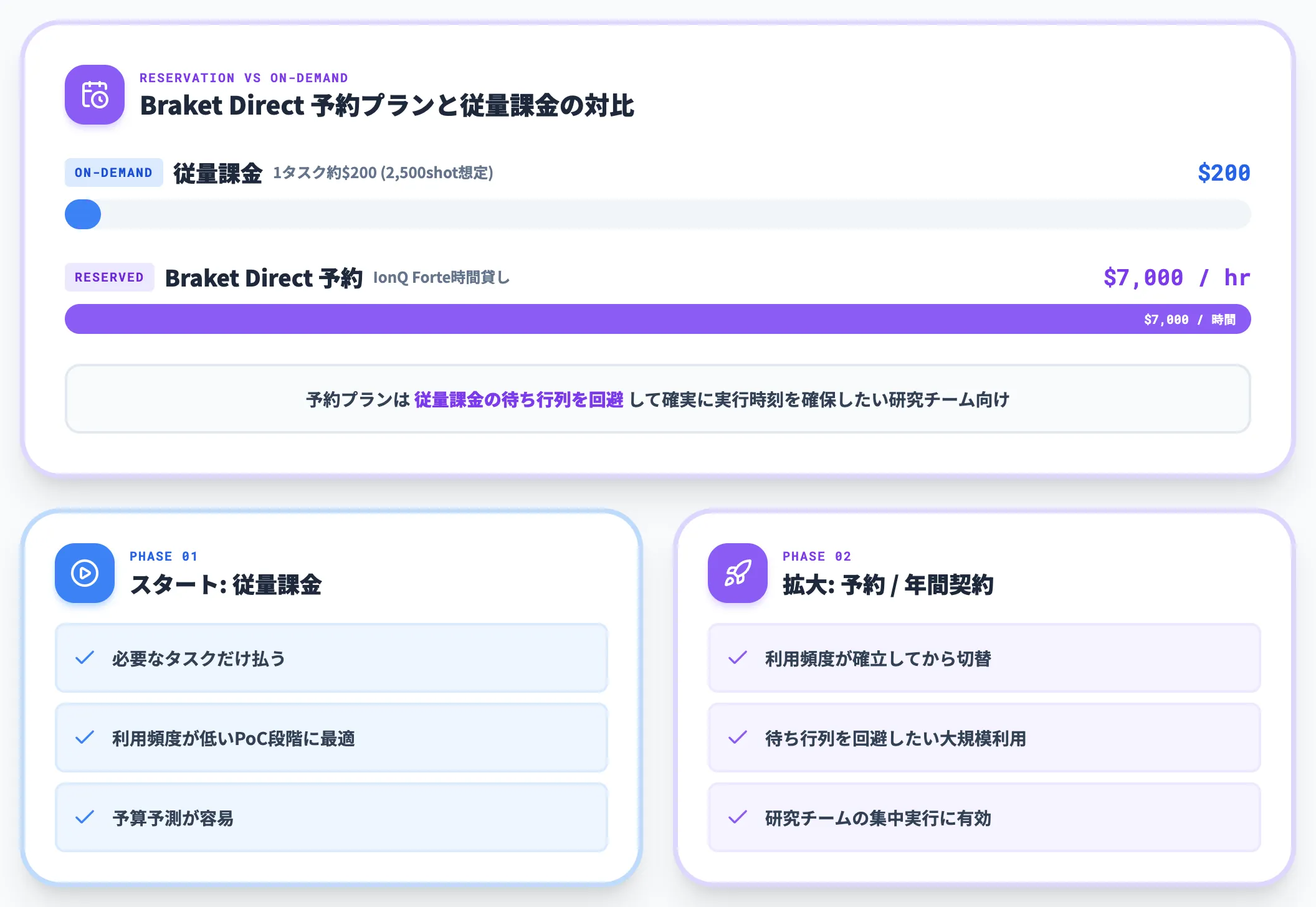Screen dimensions: 1316x907
Task: Click PHASE 02 label
Action: (817, 556)
